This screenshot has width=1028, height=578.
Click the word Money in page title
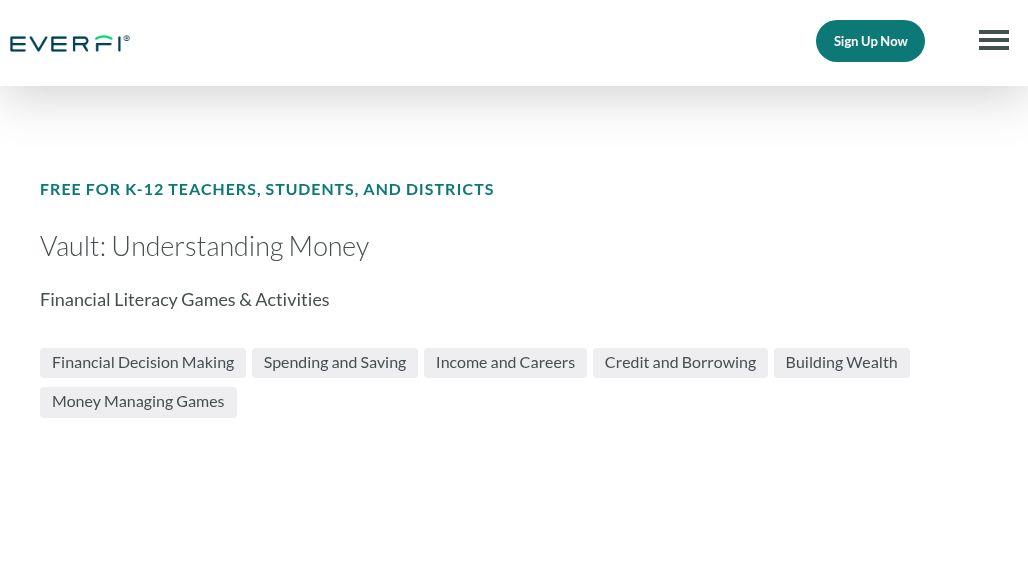tap(328, 247)
